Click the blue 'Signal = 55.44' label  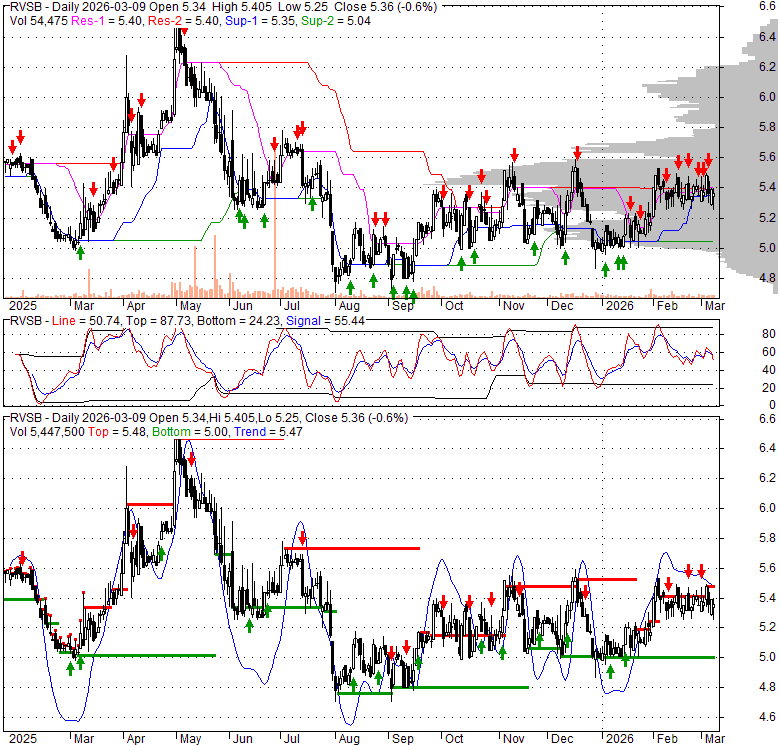click(325, 321)
